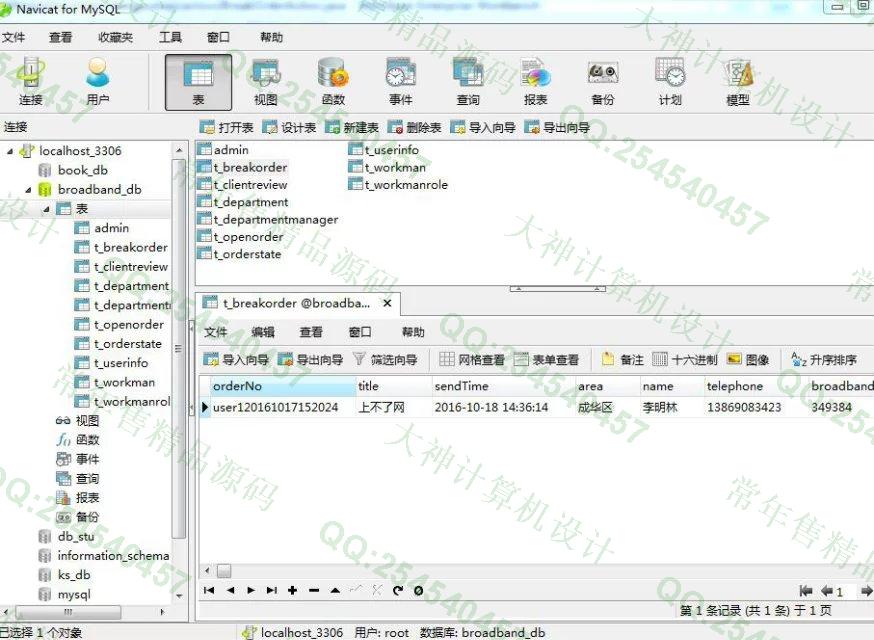Viewport: 874px width, 640px height.
Task: Select book_db in connection tree
Action: (x=82, y=170)
